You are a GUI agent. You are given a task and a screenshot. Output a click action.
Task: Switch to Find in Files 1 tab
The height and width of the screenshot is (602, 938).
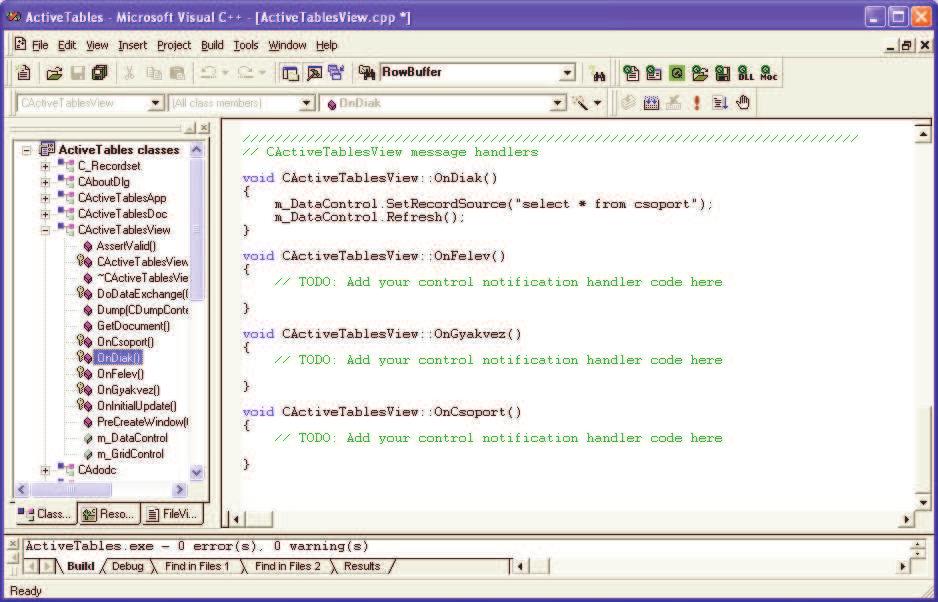click(x=197, y=566)
